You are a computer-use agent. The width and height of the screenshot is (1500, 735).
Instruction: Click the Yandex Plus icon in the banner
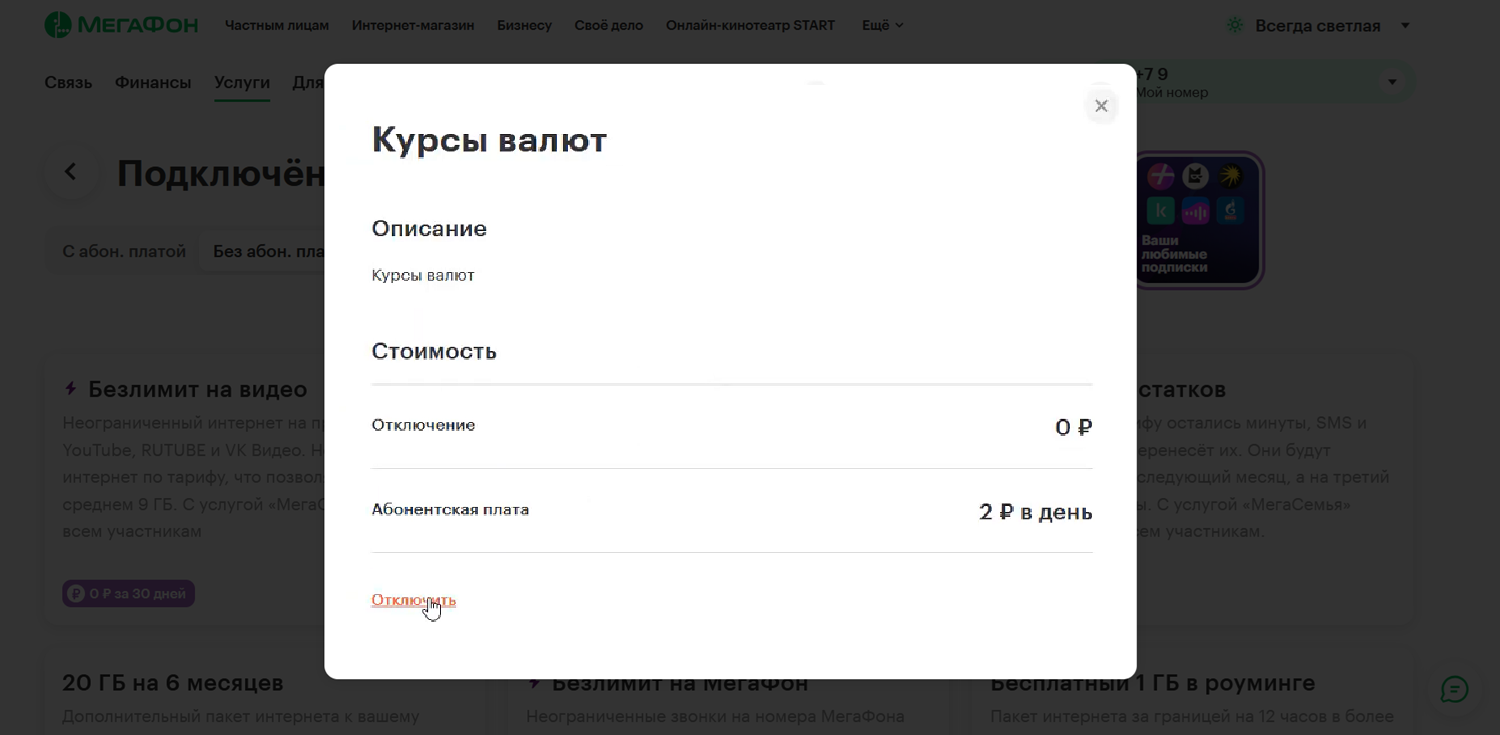pos(1161,175)
